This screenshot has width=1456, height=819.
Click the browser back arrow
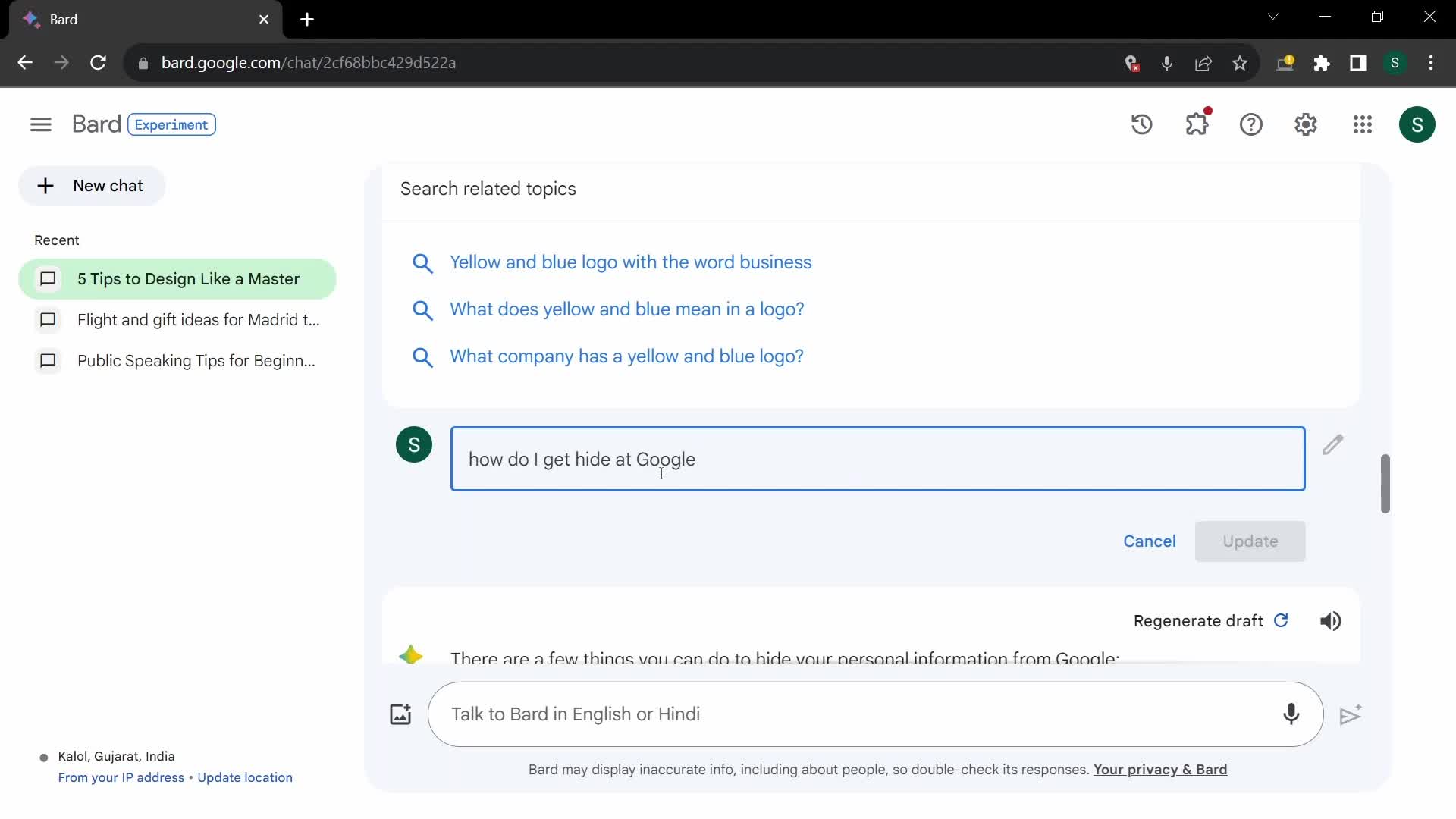[25, 63]
